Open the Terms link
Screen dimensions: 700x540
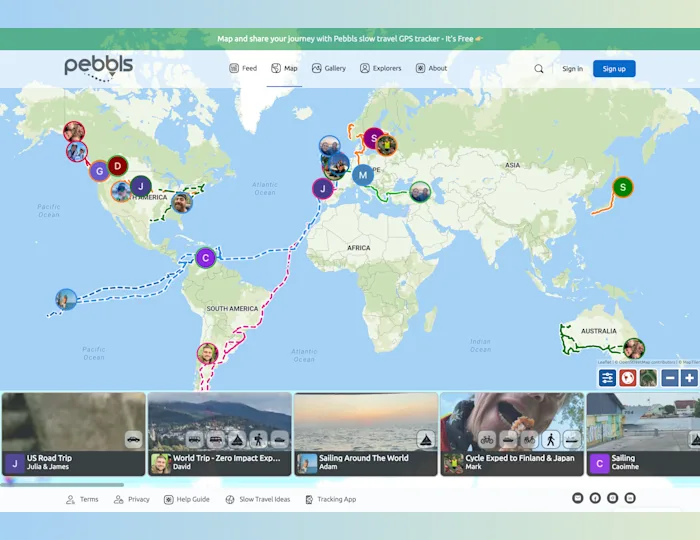click(82, 499)
